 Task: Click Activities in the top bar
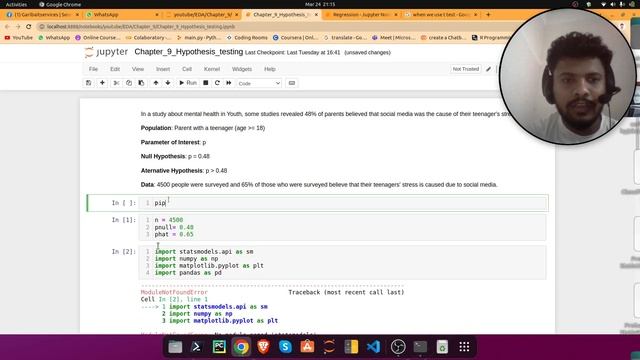click(x=16, y=4)
